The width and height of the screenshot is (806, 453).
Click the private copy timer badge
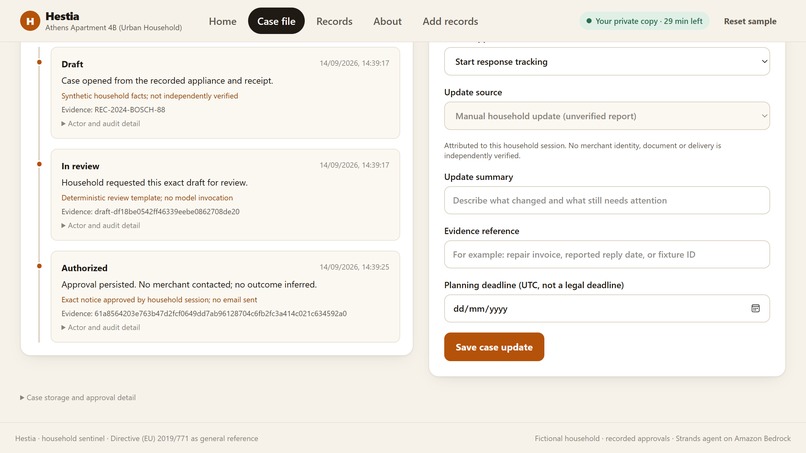point(644,21)
